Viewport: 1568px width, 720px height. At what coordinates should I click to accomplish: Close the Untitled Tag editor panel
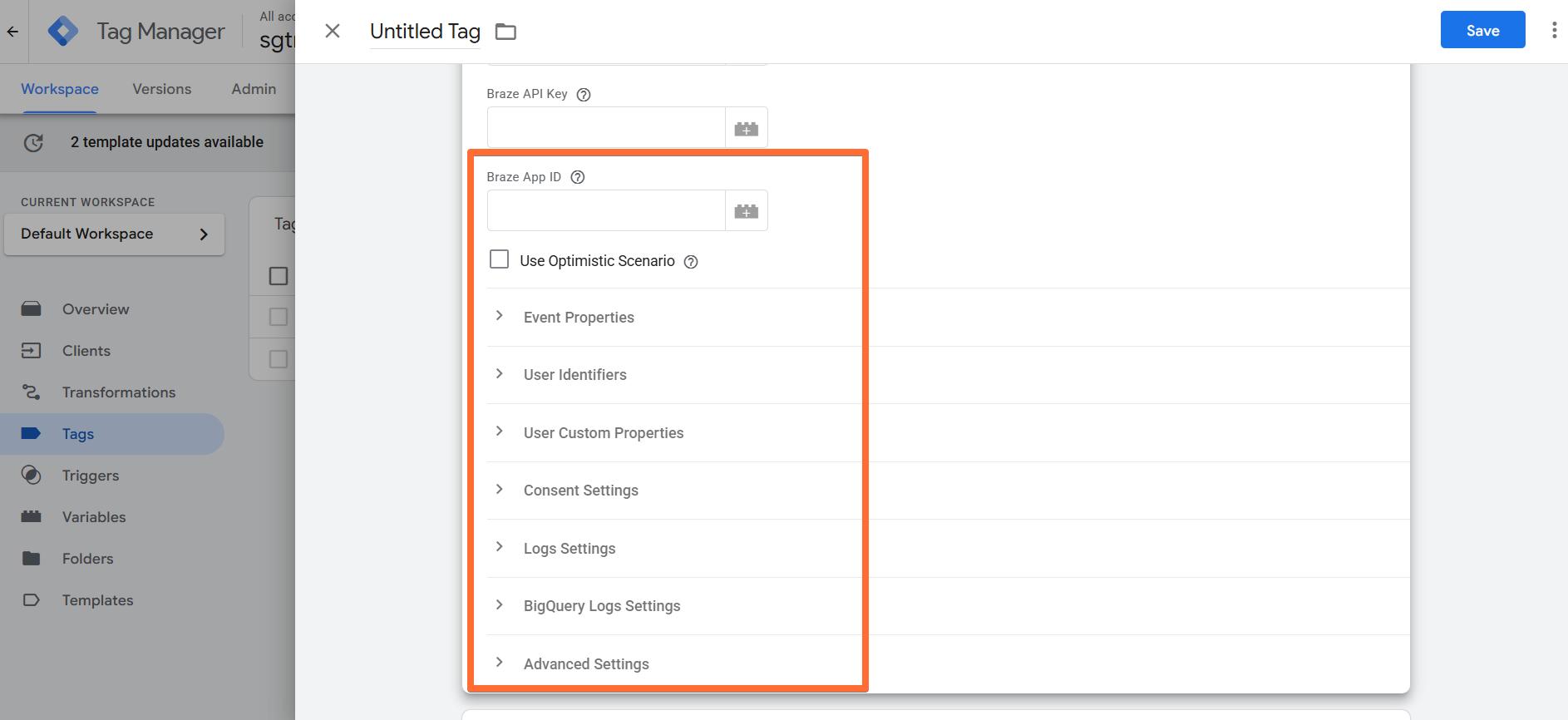pyautogui.click(x=333, y=31)
